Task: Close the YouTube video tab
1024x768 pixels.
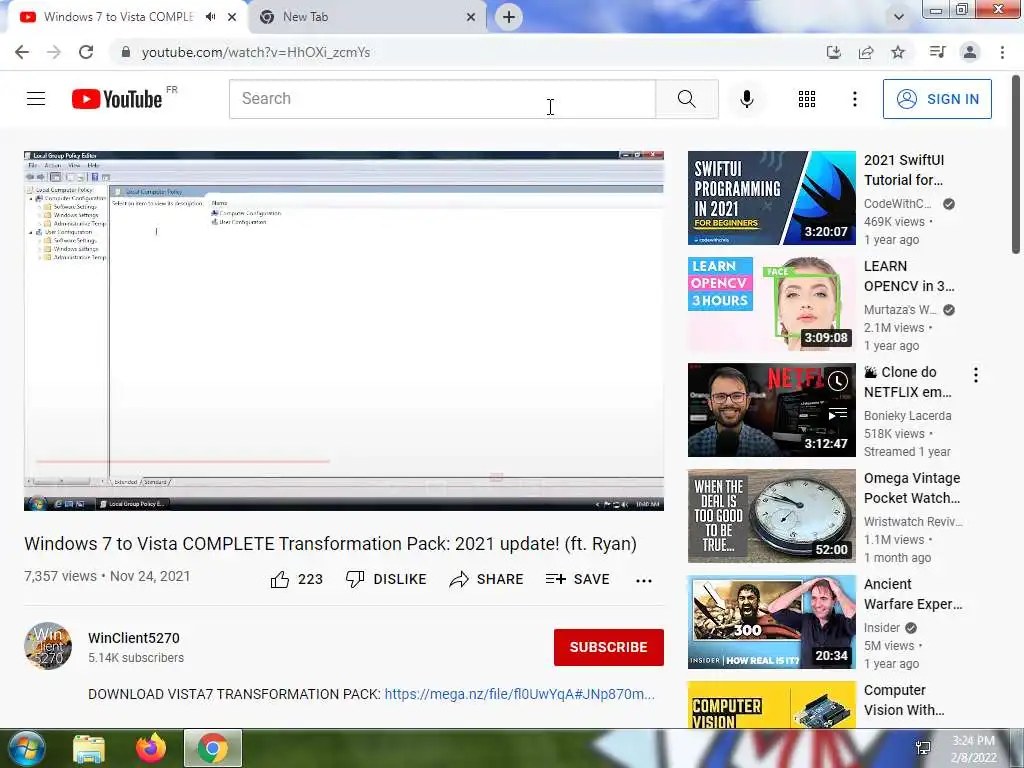Action: 232,18
